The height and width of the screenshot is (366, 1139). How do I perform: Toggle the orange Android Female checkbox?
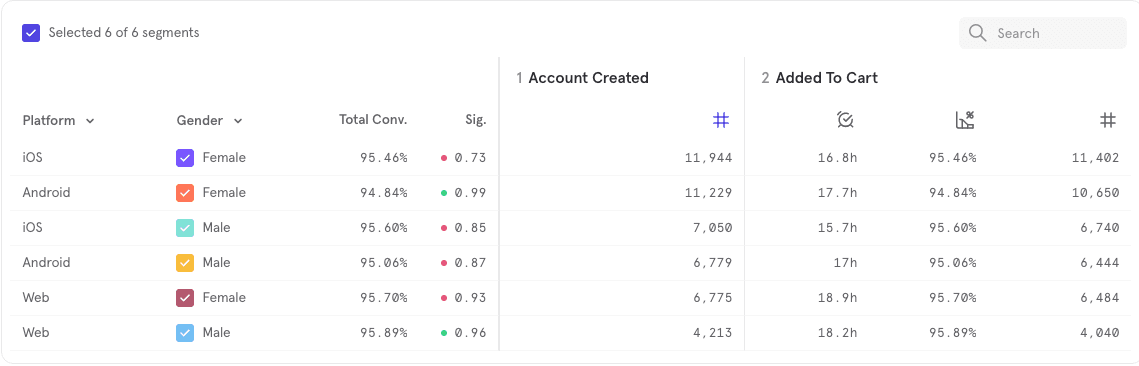(185, 192)
